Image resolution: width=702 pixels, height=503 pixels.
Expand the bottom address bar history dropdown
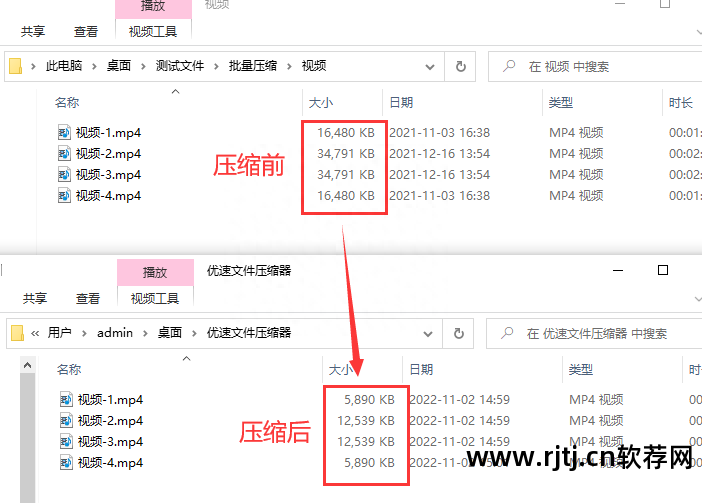(x=428, y=334)
